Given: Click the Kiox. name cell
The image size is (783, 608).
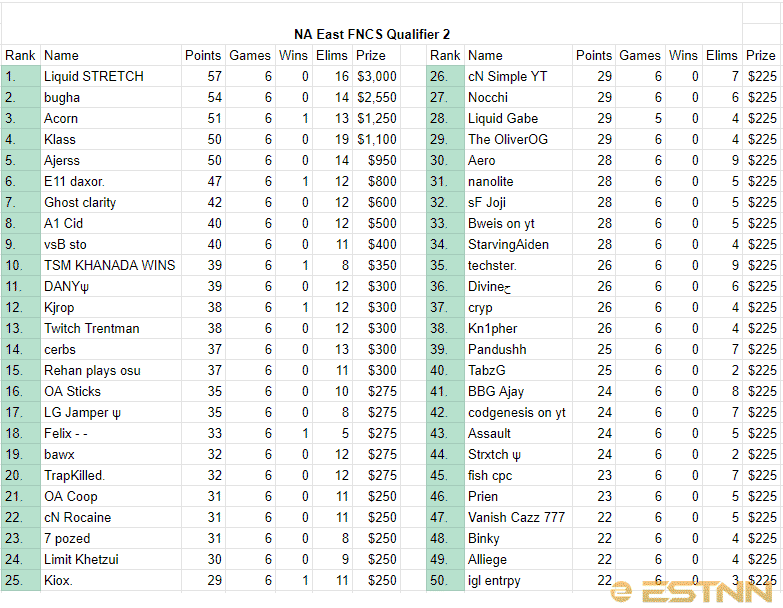Looking at the screenshot, I should coord(111,580).
